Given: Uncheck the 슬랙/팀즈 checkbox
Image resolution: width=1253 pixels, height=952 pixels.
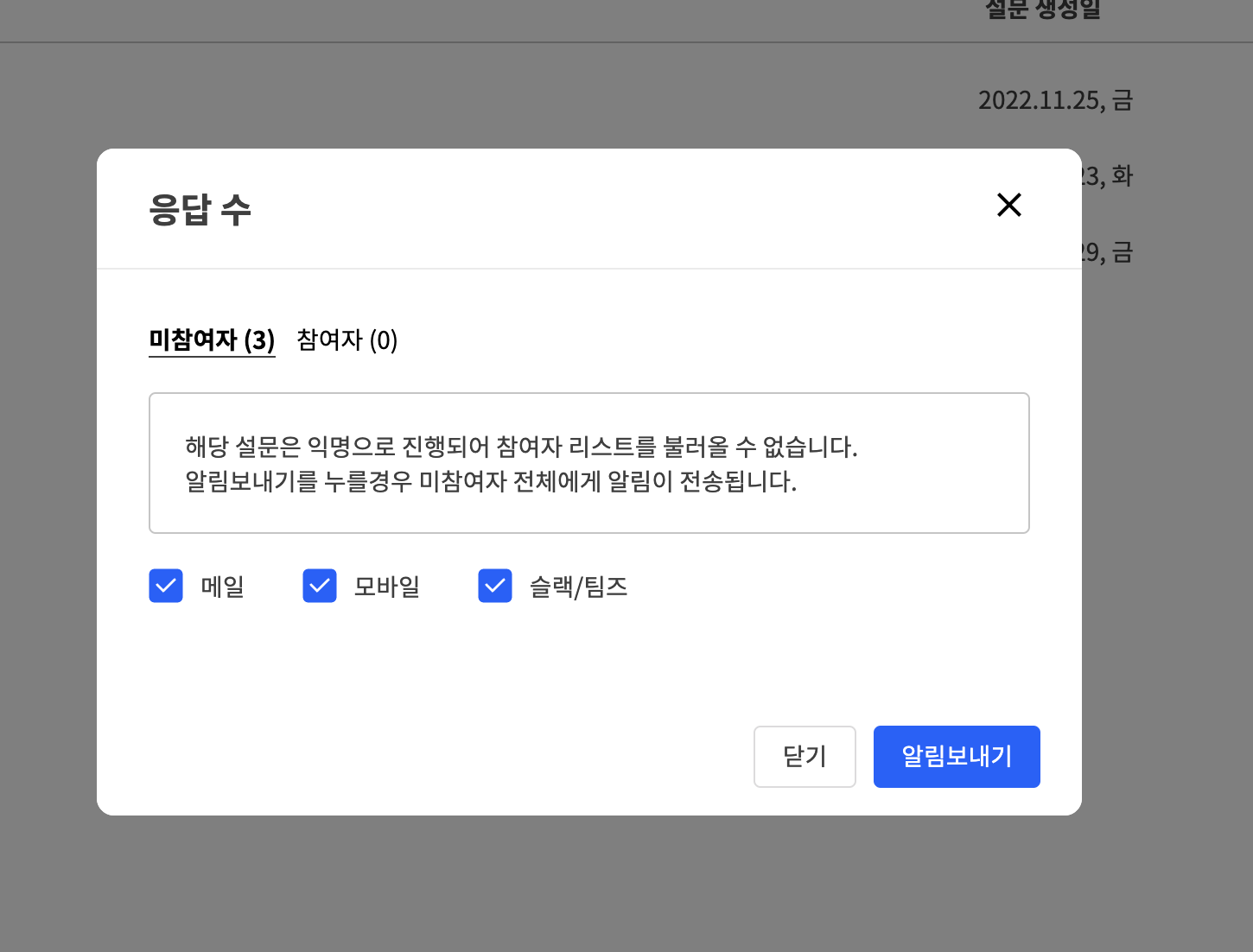Looking at the screenshot, I should (x=495, y=586).
